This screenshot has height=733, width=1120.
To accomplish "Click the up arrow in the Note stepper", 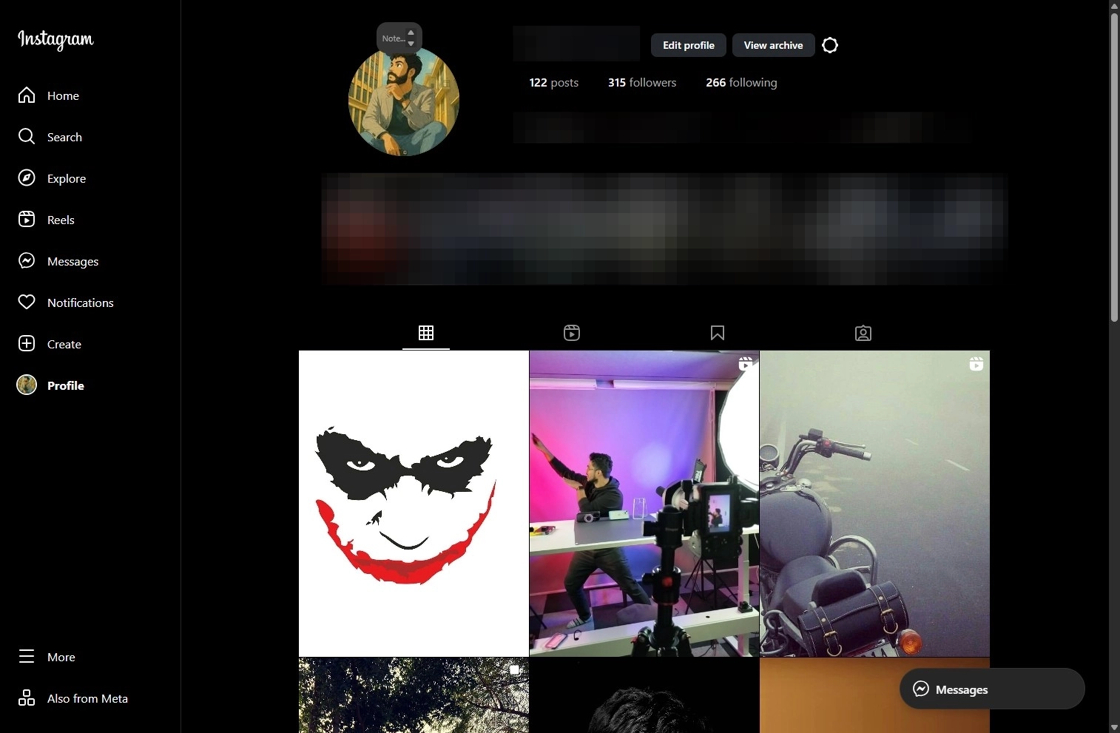I will [x=411, y=33].
